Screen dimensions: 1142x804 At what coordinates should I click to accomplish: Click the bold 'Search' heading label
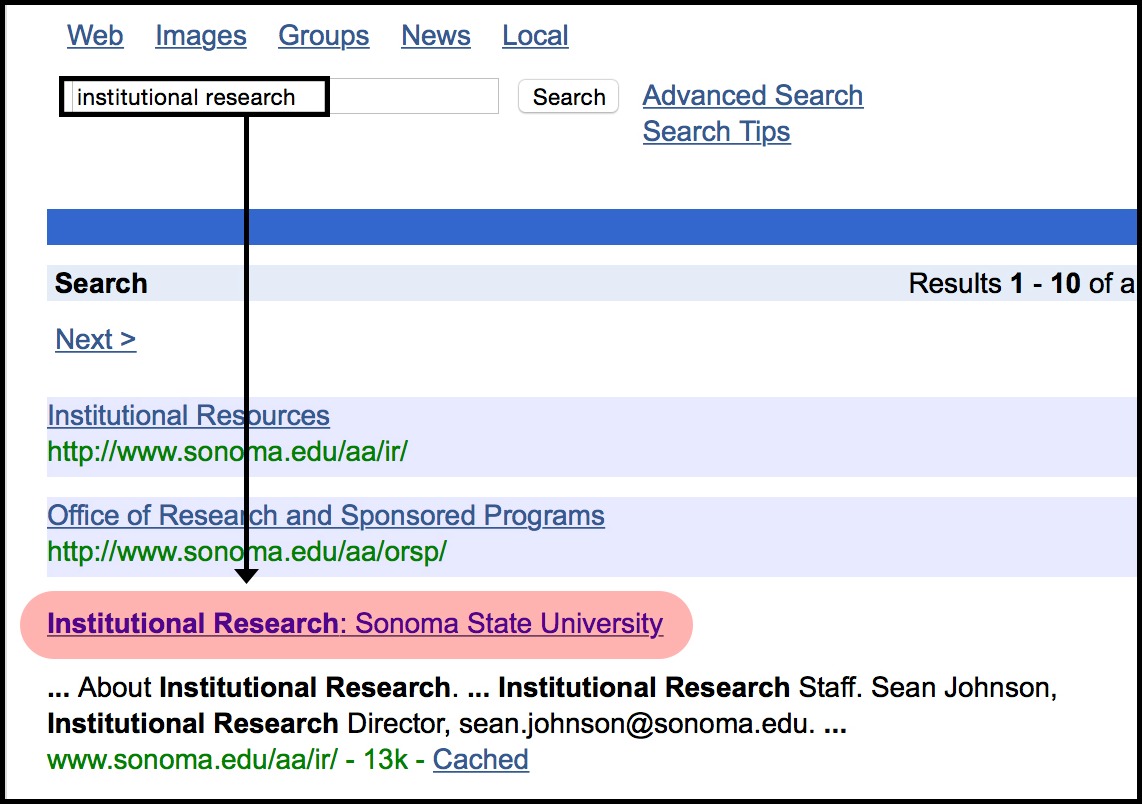pos(101,283)
